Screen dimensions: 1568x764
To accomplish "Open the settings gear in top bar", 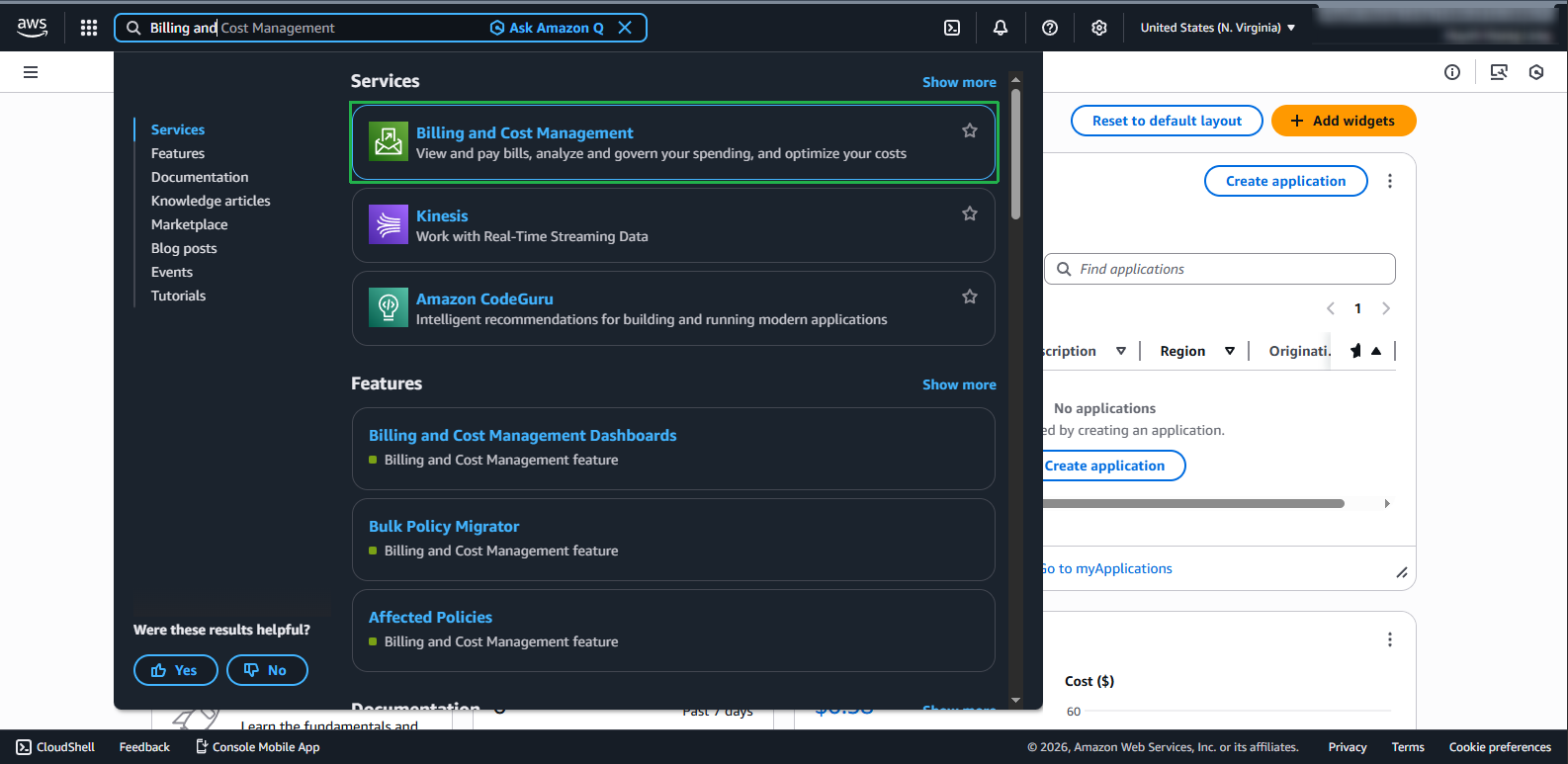I will click(1099, 28).
